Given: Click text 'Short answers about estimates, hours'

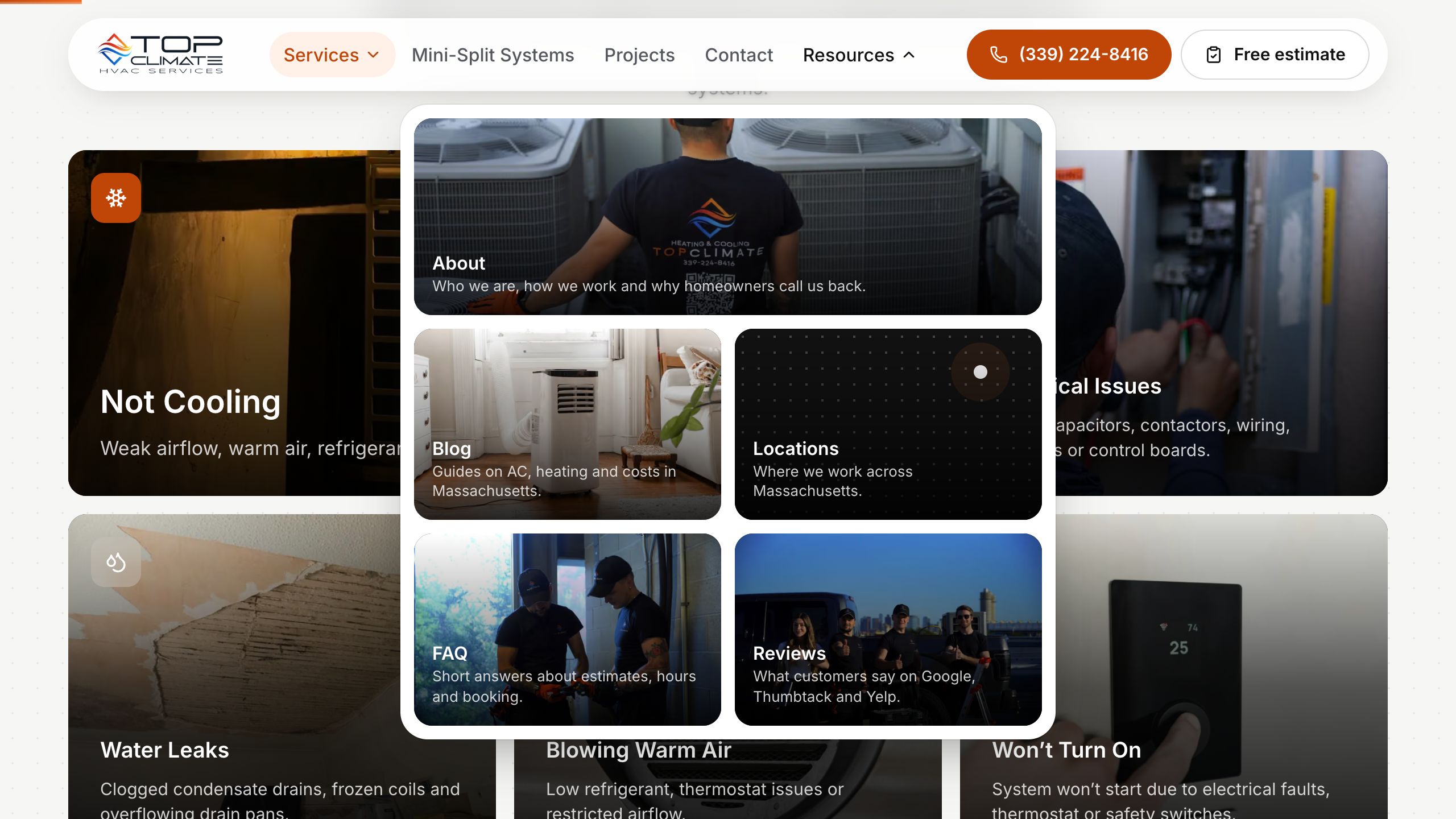Looking at the screenshot, I should [564, 676].
